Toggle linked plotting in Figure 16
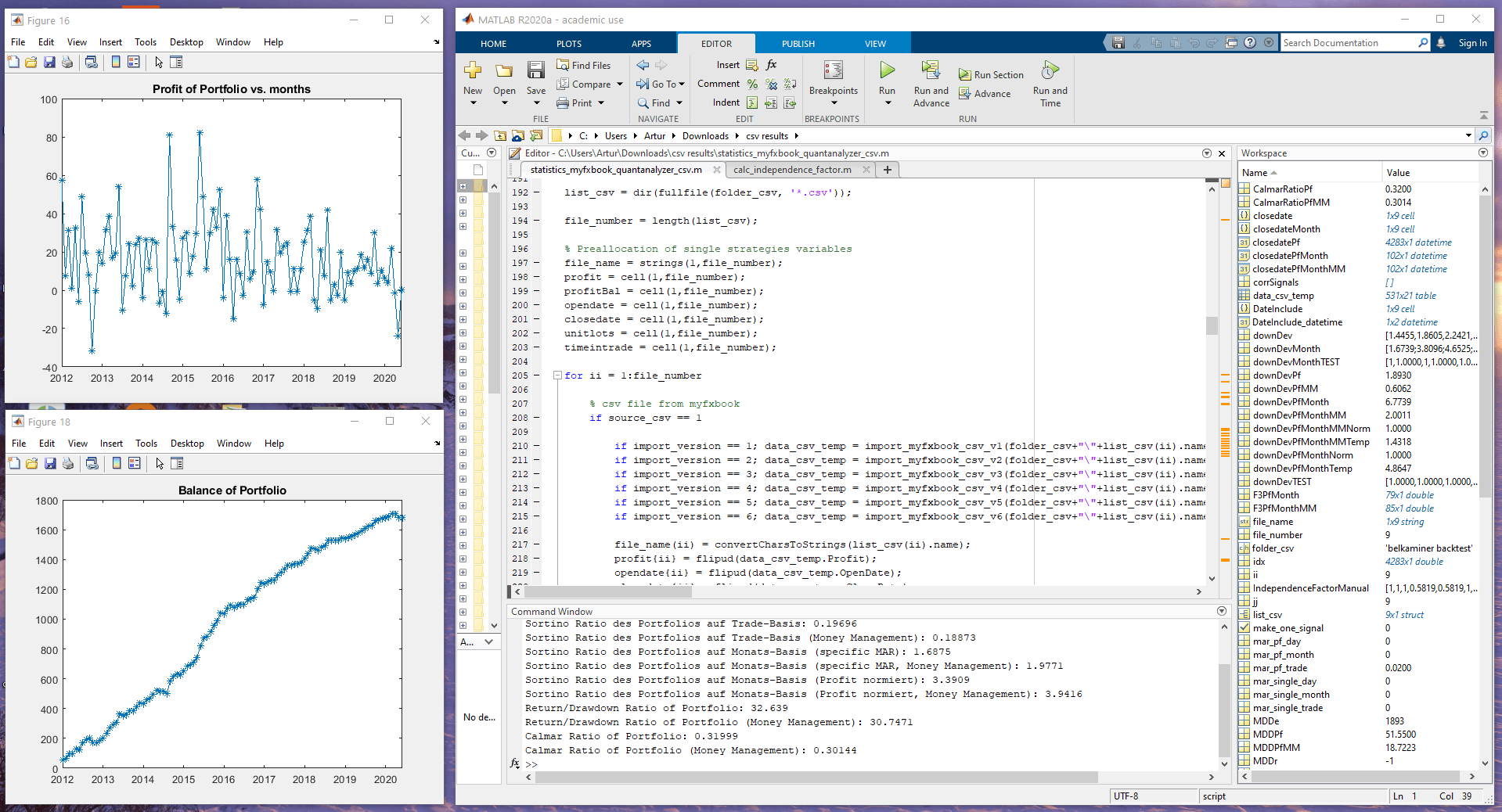 pyautogui.click(x=92, y=63)
